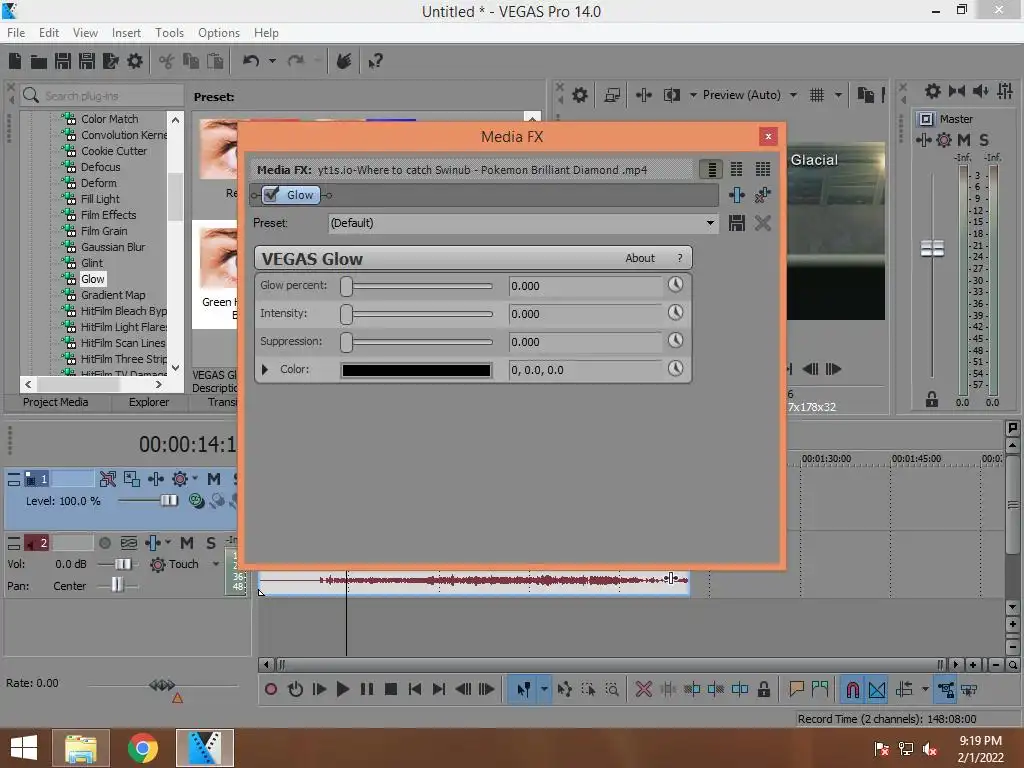Image resolution: width=1024 pixels, height=768 pixels.
Task: Open video track 1 automation settings dropdown
Action: (195, 479)
